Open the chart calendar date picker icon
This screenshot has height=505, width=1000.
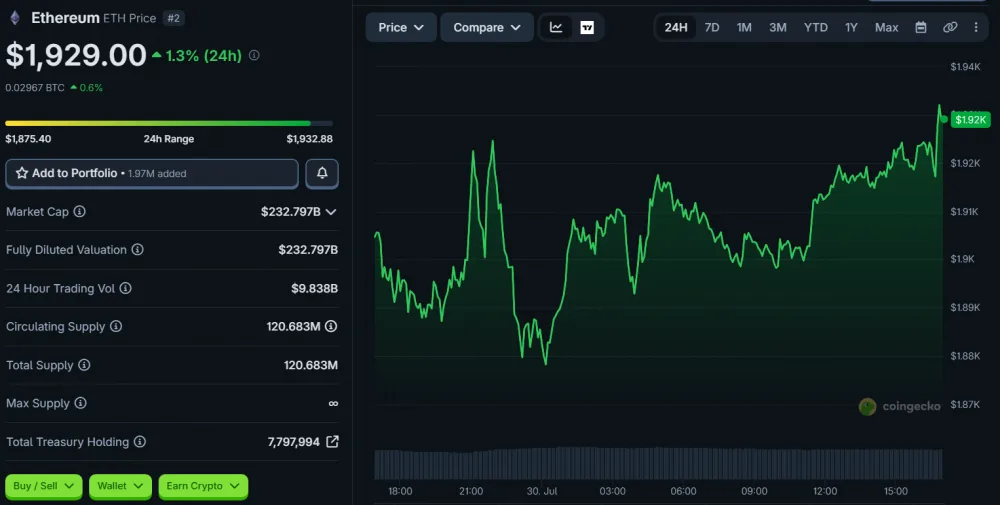[x=920, y=27]
